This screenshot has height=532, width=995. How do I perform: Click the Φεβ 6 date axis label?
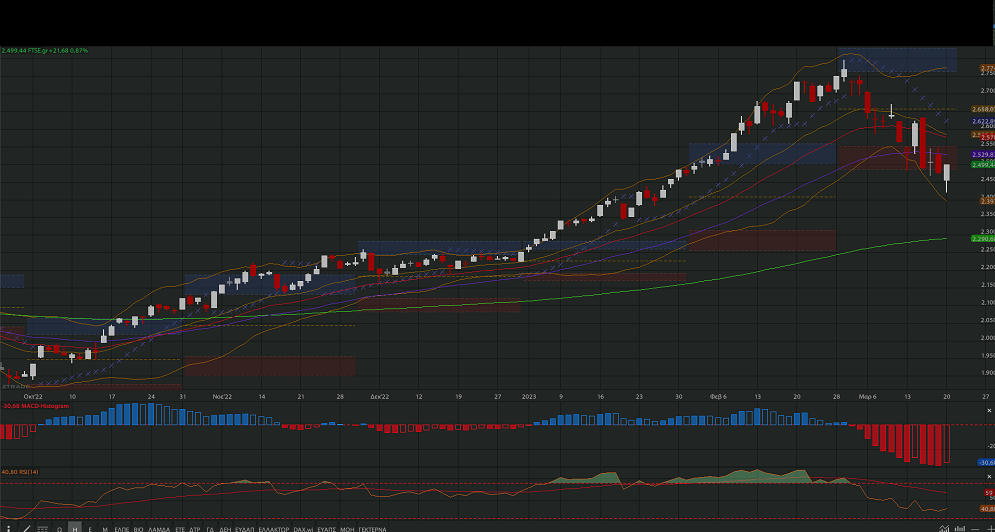click(718, 396)
